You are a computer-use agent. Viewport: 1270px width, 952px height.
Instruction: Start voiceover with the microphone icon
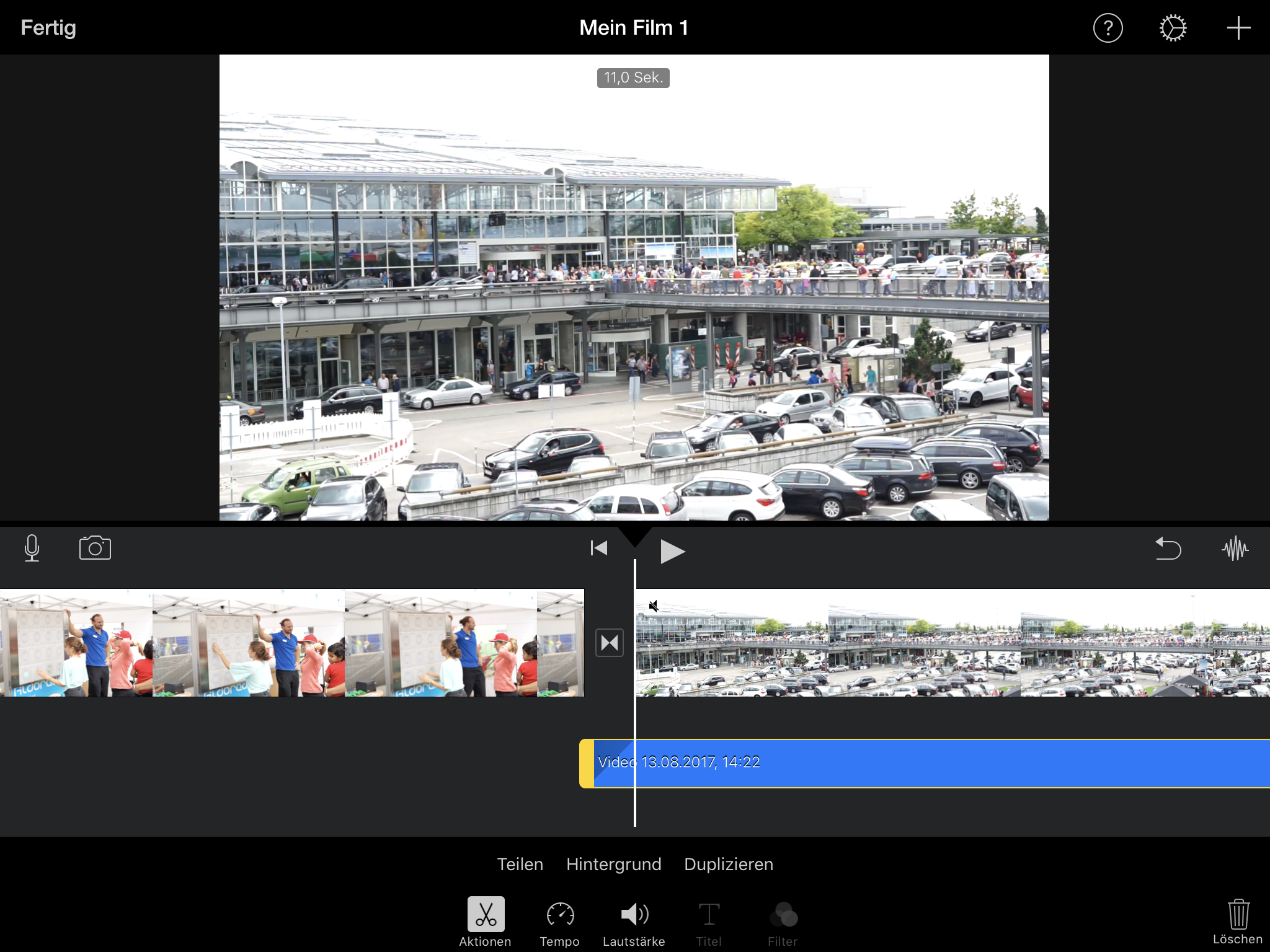[32, 549]
